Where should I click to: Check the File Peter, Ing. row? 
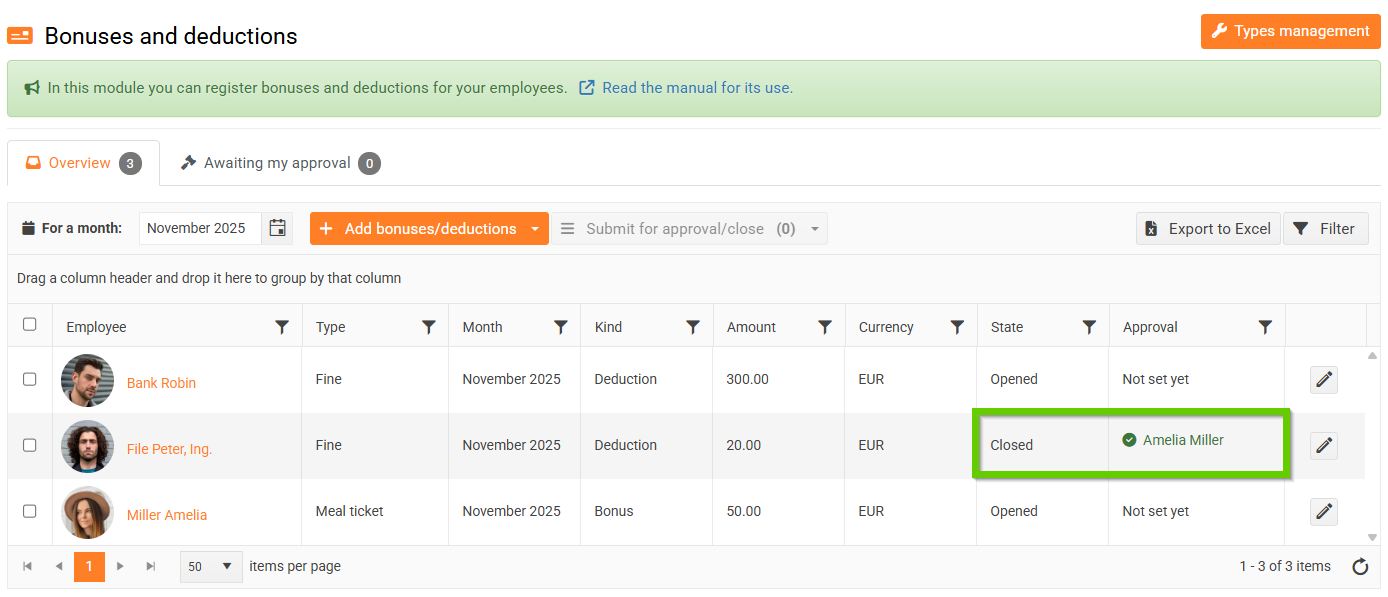pyautogui.click(x=30, y=445)
